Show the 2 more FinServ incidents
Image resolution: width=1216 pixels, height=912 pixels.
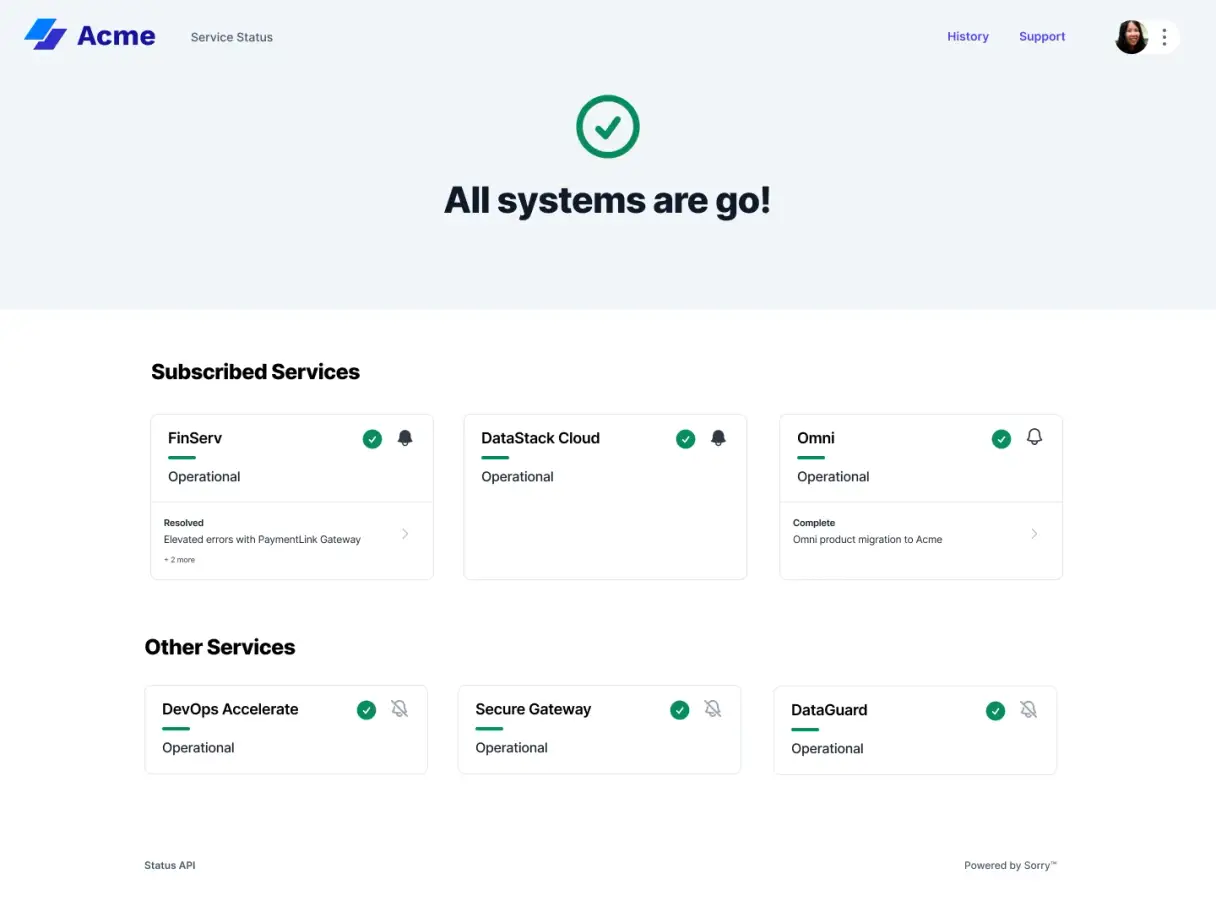tap(179, 559)
